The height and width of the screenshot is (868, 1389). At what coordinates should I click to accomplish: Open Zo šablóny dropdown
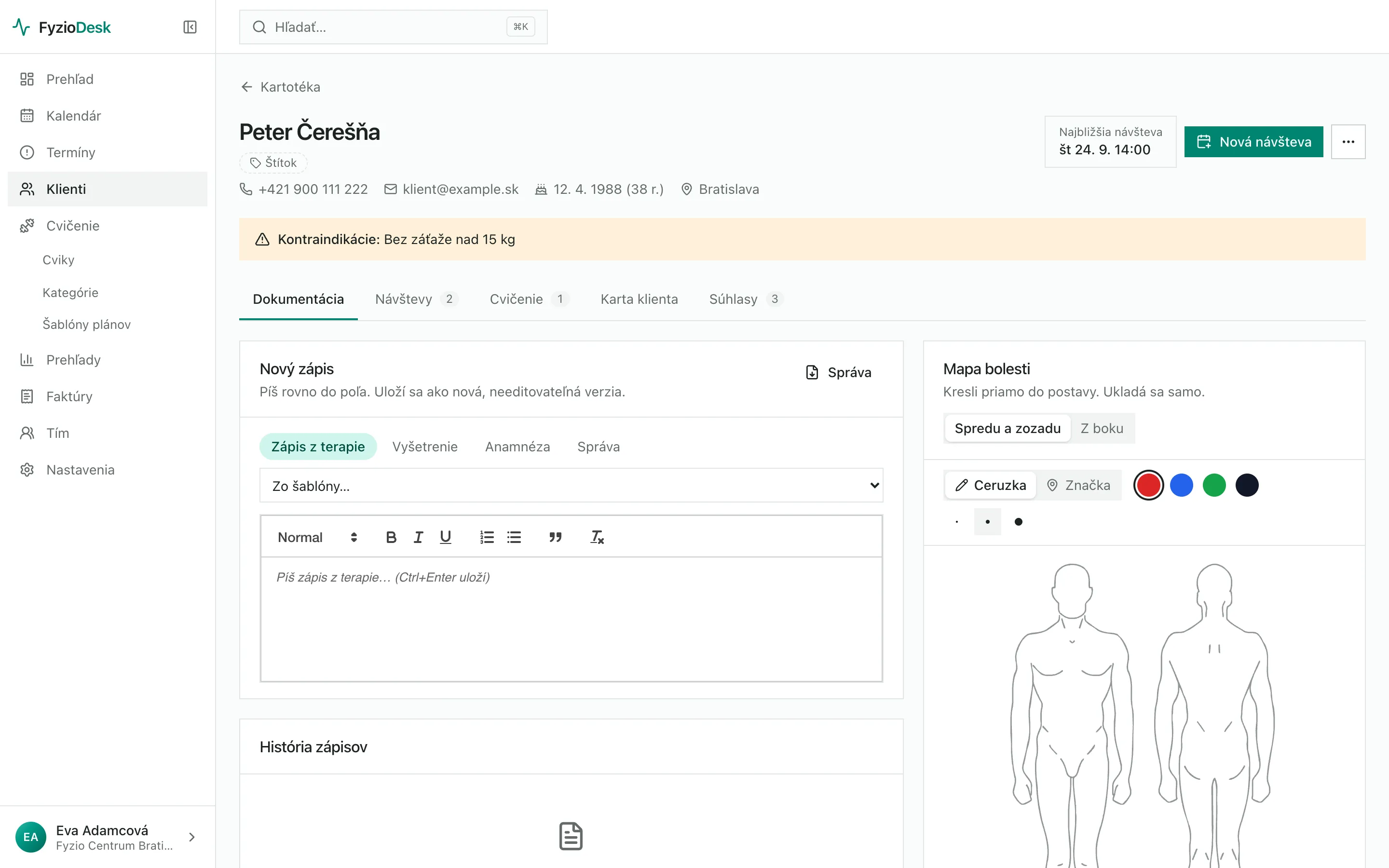[x=571, y=486]
